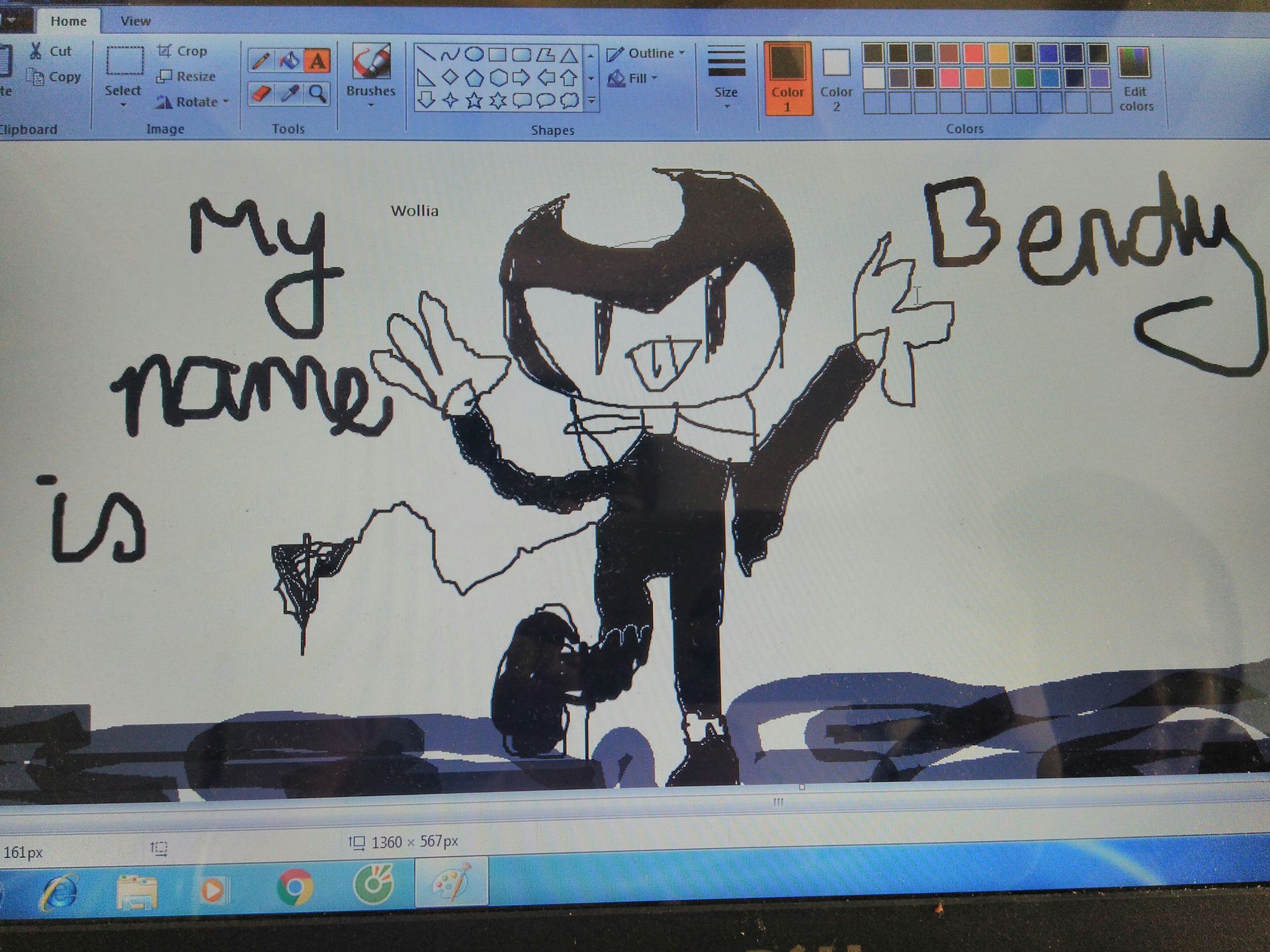Open the Rotate dropdown
This screenshot has height=952, width=1270.
point(192,102)
